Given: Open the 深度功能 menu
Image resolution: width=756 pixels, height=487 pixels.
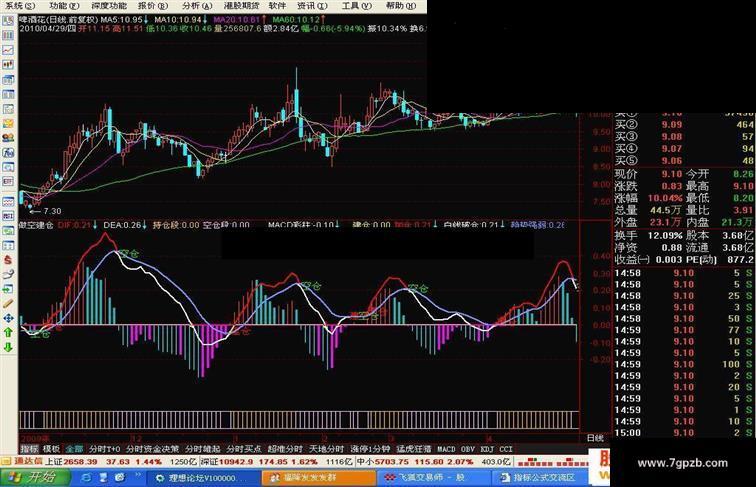Looking at the screenshot, I should point(109,6).
